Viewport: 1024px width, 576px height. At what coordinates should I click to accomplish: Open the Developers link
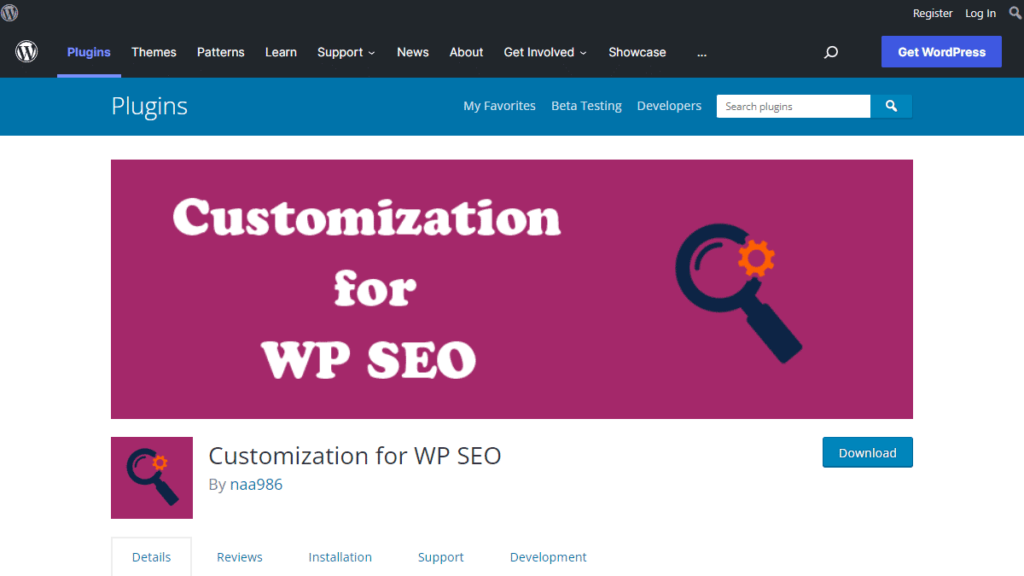[x=669, y=106]
